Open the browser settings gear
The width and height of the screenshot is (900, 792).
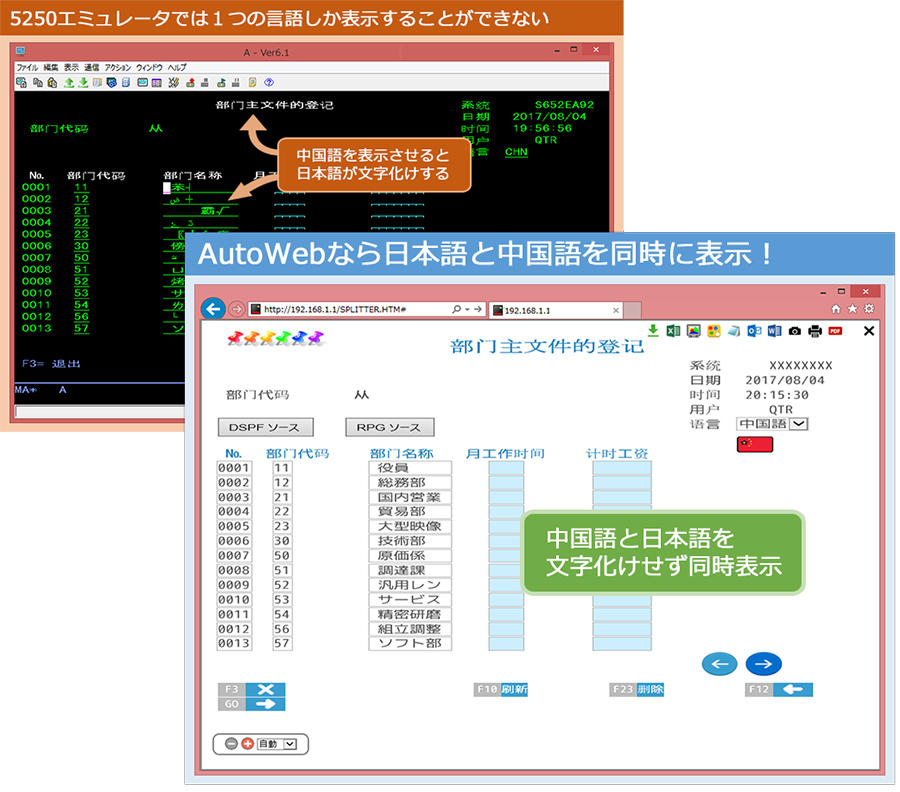coord(869,309)
